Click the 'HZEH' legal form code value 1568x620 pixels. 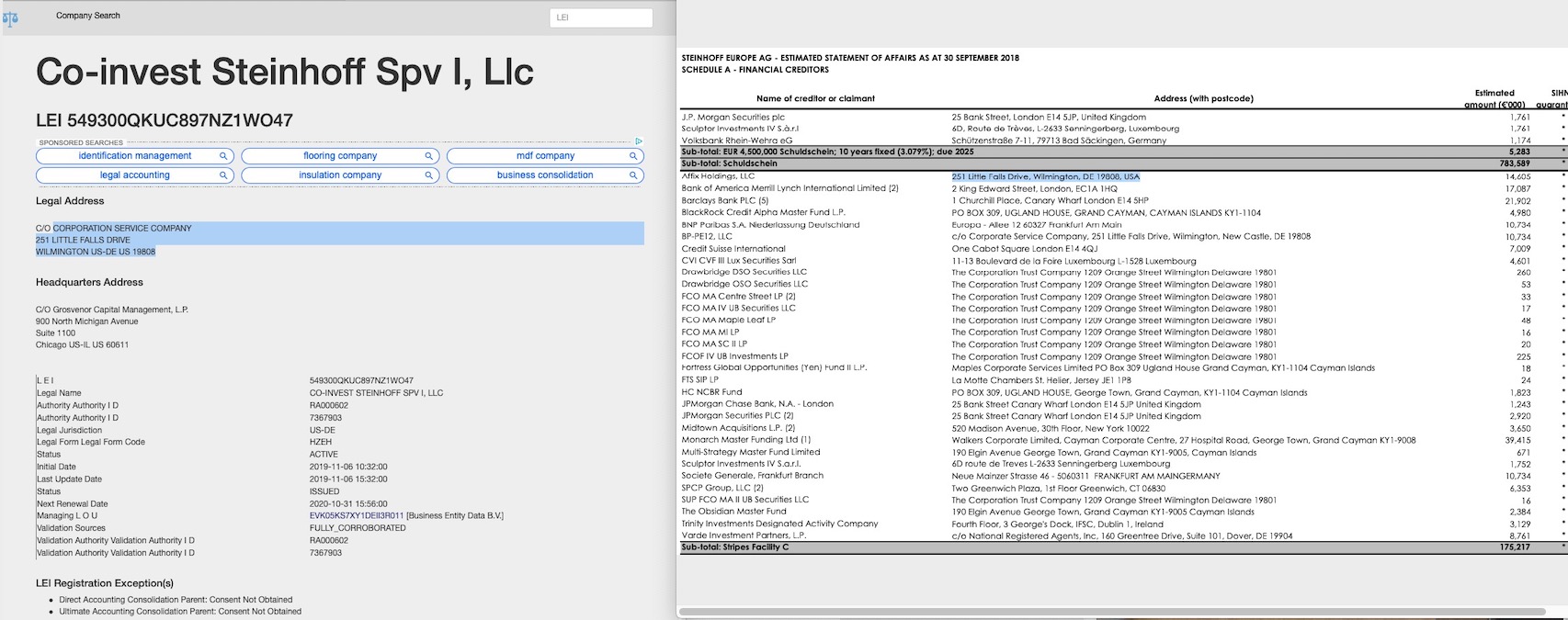point(321,442)
